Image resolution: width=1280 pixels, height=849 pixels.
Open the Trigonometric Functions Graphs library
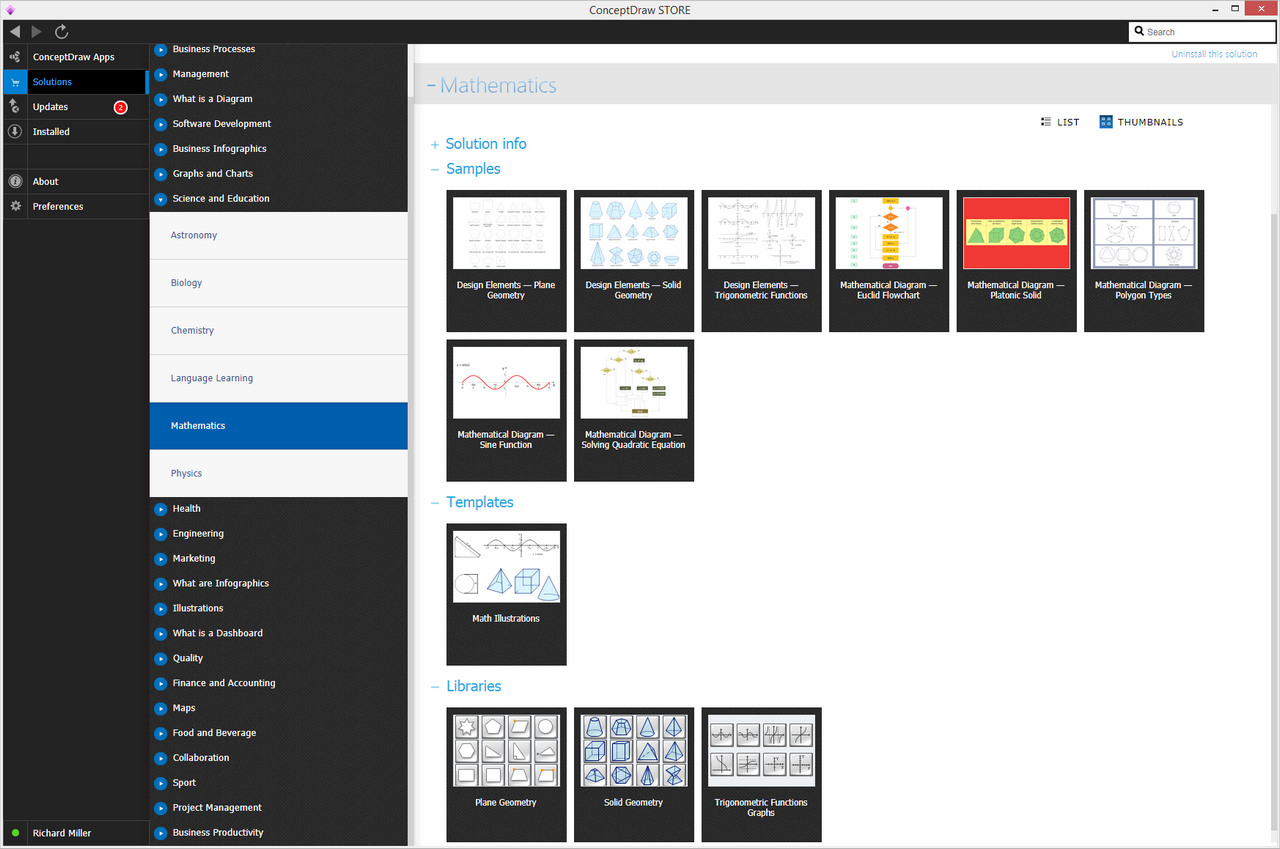[x=761, y=775]
